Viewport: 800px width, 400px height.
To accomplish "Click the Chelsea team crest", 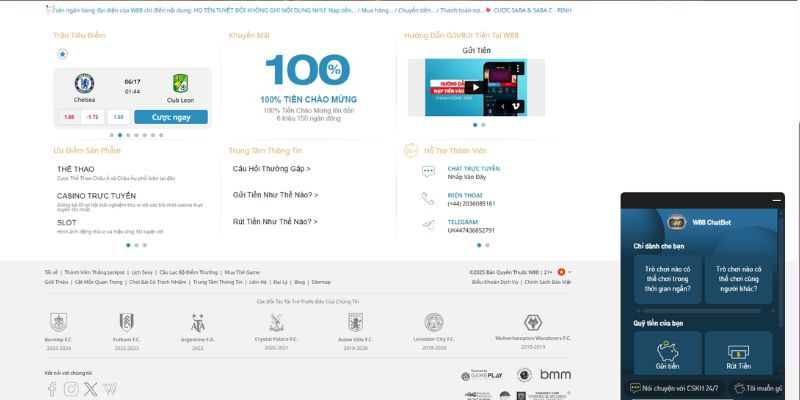I will coord(84,84).
